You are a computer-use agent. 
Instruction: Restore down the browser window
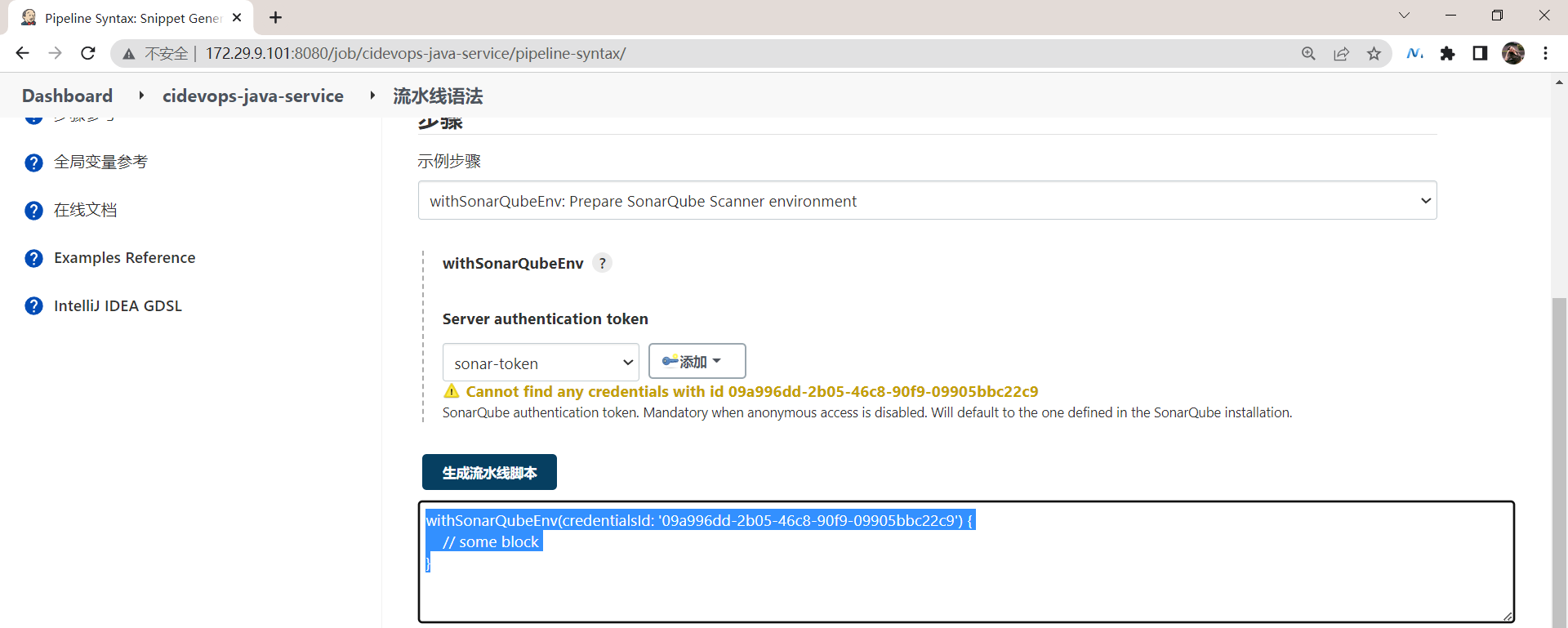pyautogui.click(x=1497, y=16)
